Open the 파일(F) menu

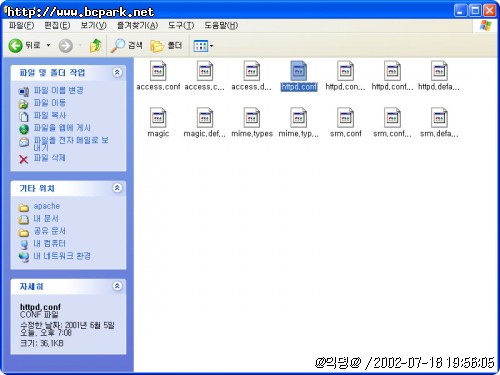(x=22, y=25)
